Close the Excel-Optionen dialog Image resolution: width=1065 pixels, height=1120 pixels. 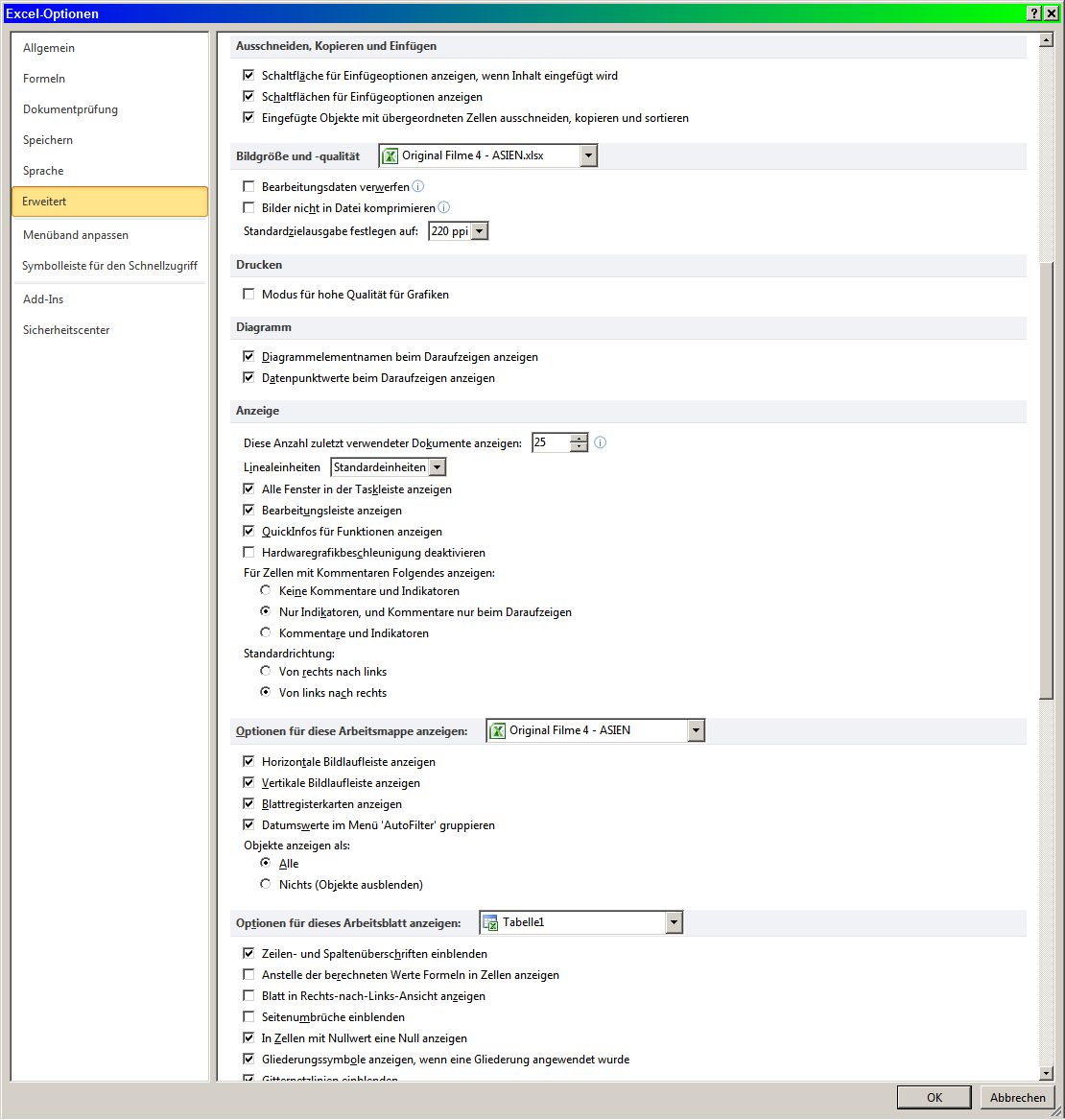(1052, 13)
